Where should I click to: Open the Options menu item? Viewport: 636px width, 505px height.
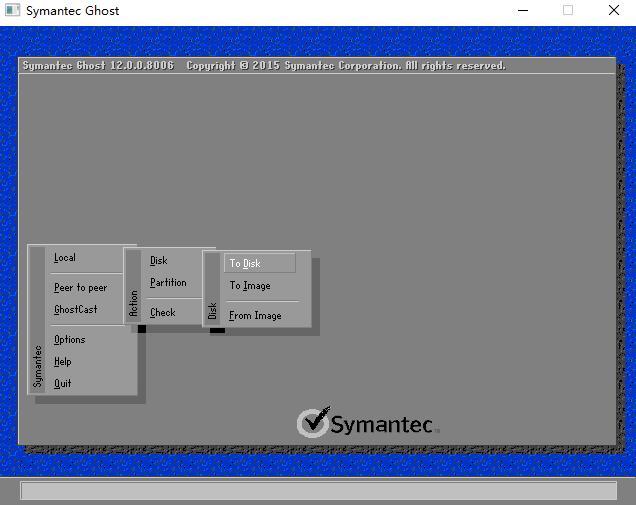click(69, 340)
